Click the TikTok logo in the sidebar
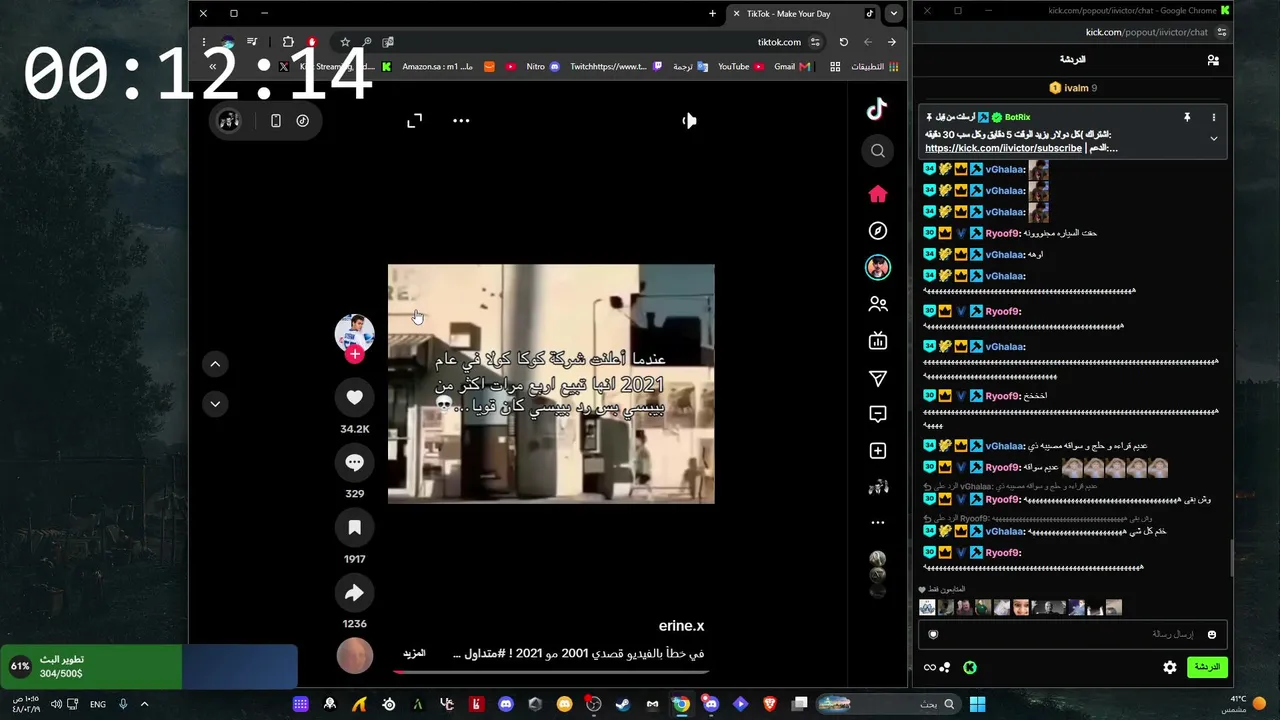This screenshot has width=1280, height=720. click(877, 108)
